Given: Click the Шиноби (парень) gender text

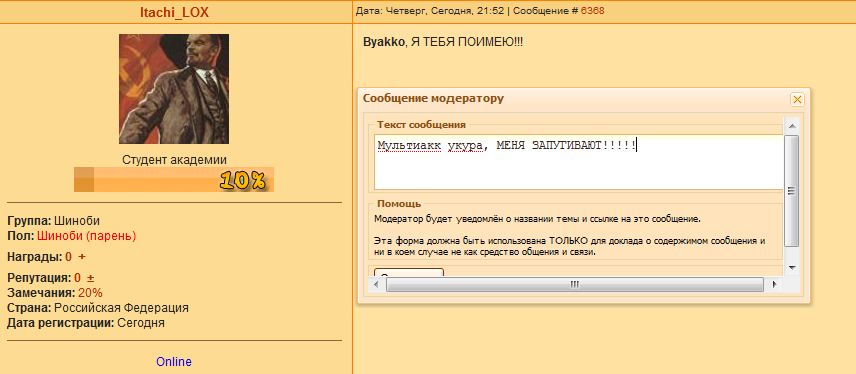Looking at the screenshot, I should pos(87,236).
